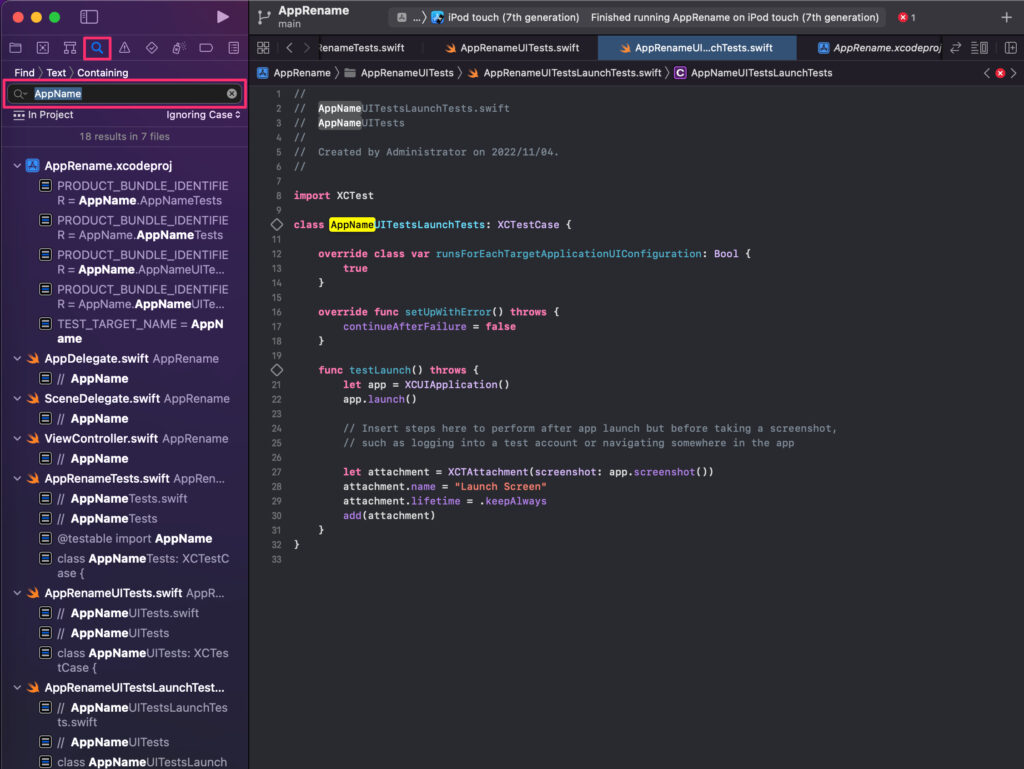Collapse the AppRenameTests.swift results group
The width and height of the screenshot is (1024, 769).
click(17, 479)
